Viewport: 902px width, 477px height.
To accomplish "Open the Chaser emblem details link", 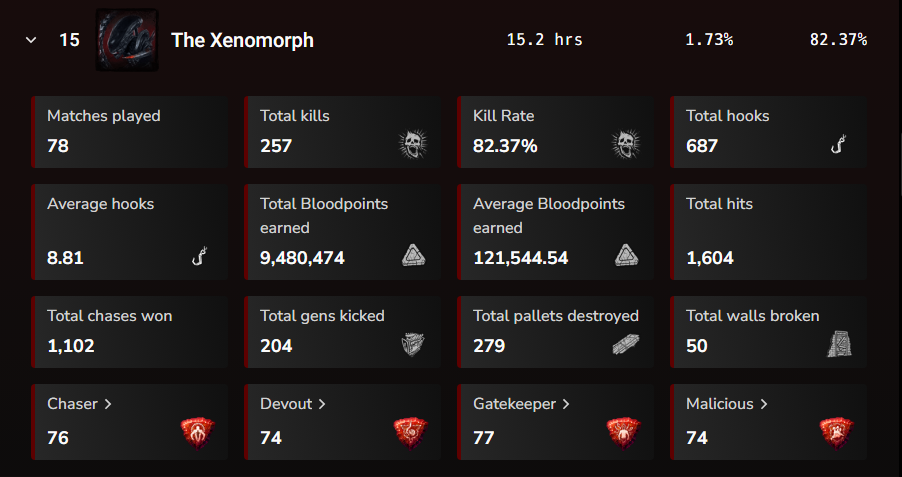I will click(x=79, y=404).
